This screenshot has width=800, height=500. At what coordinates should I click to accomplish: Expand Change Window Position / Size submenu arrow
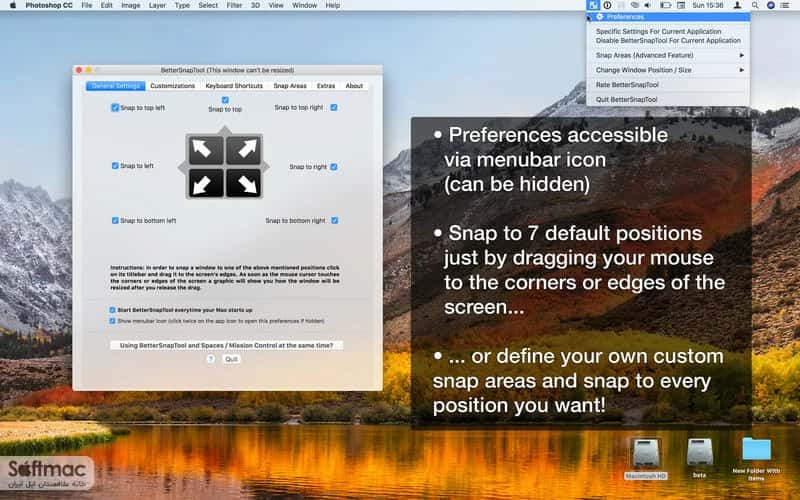tap(741, 70)
